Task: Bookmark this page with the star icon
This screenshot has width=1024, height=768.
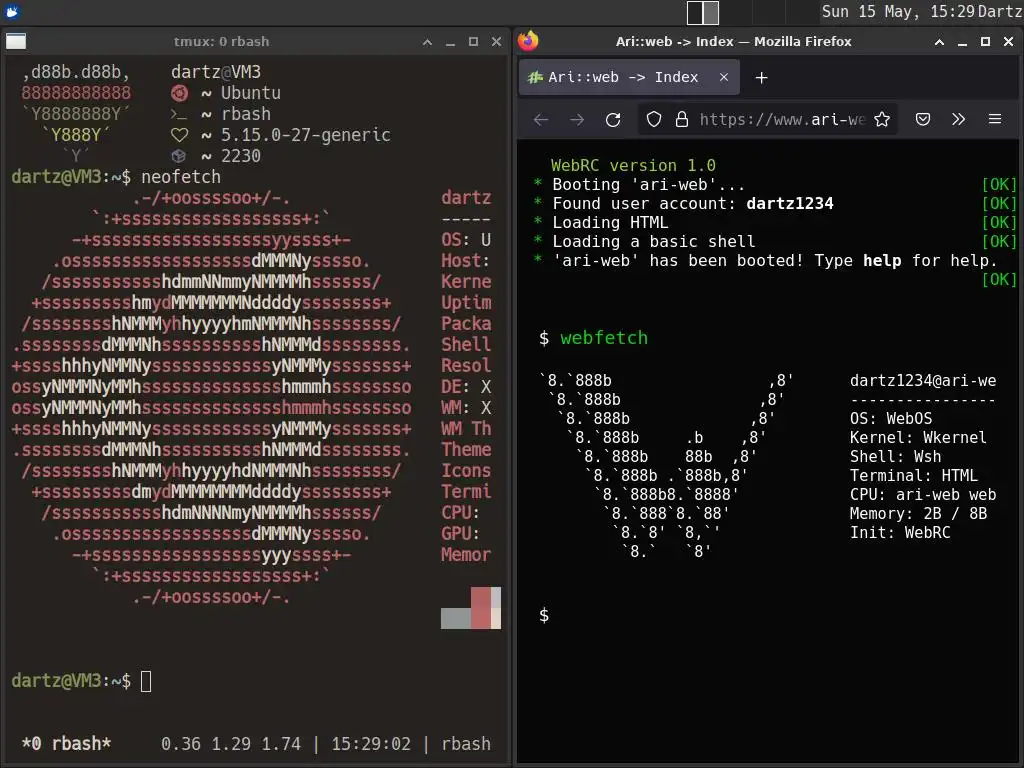Action: [x=882, y=120]
